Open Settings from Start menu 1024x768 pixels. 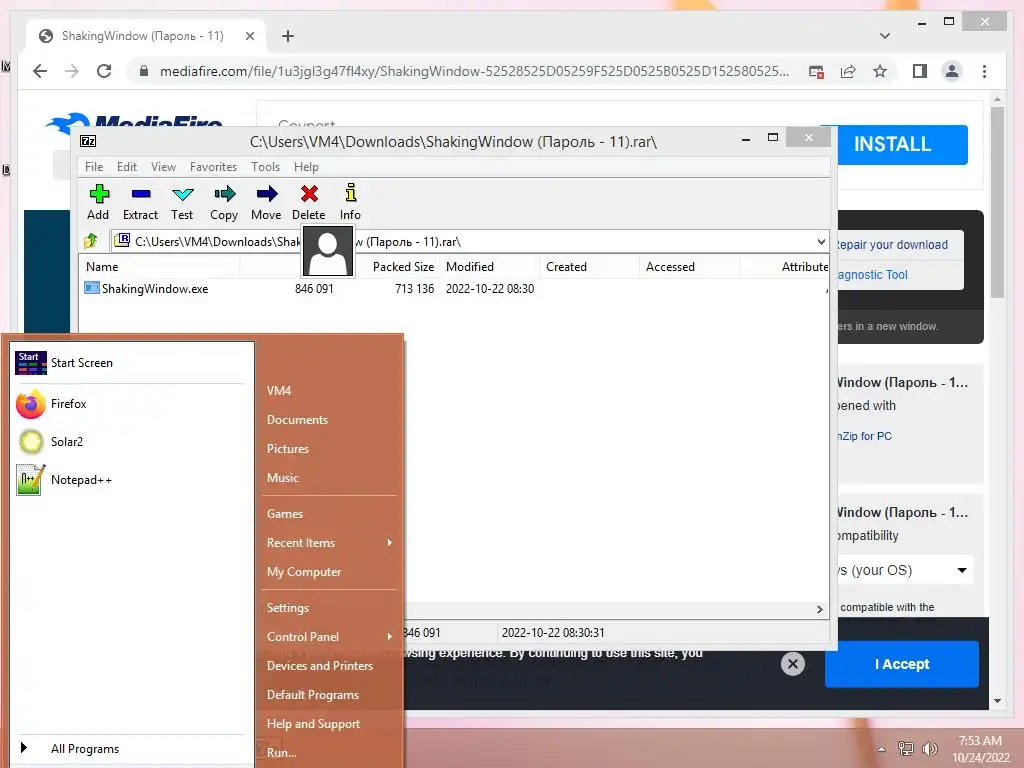coord(287,608)
